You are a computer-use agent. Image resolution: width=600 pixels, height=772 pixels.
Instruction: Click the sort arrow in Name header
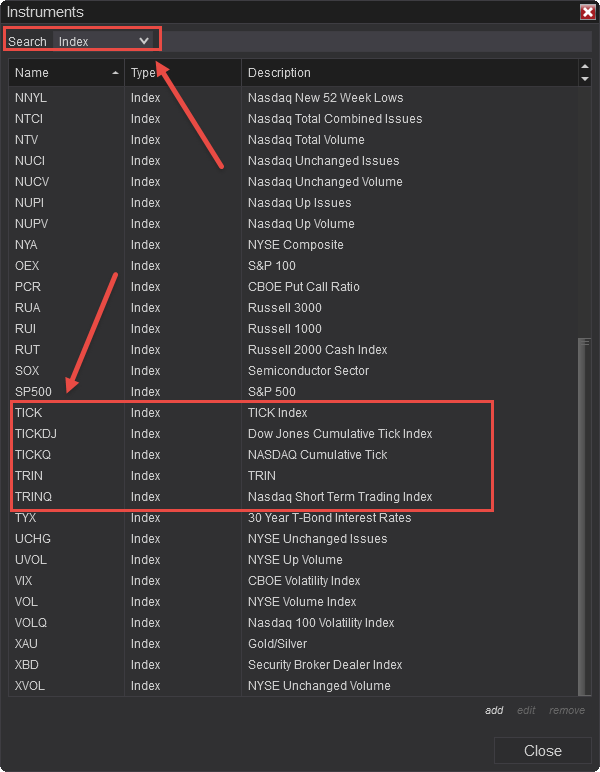115,73
